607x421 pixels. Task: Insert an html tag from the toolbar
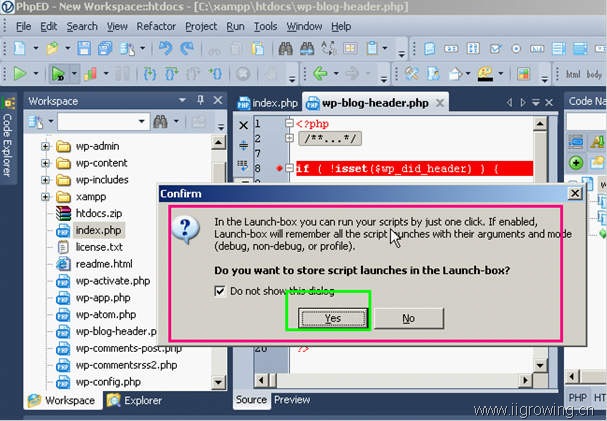pos(573,74)
